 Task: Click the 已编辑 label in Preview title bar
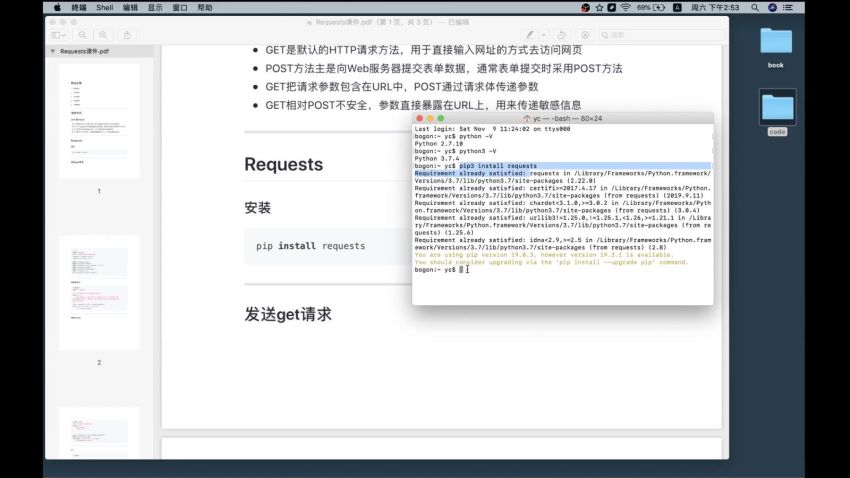click(x=459, y=22)
